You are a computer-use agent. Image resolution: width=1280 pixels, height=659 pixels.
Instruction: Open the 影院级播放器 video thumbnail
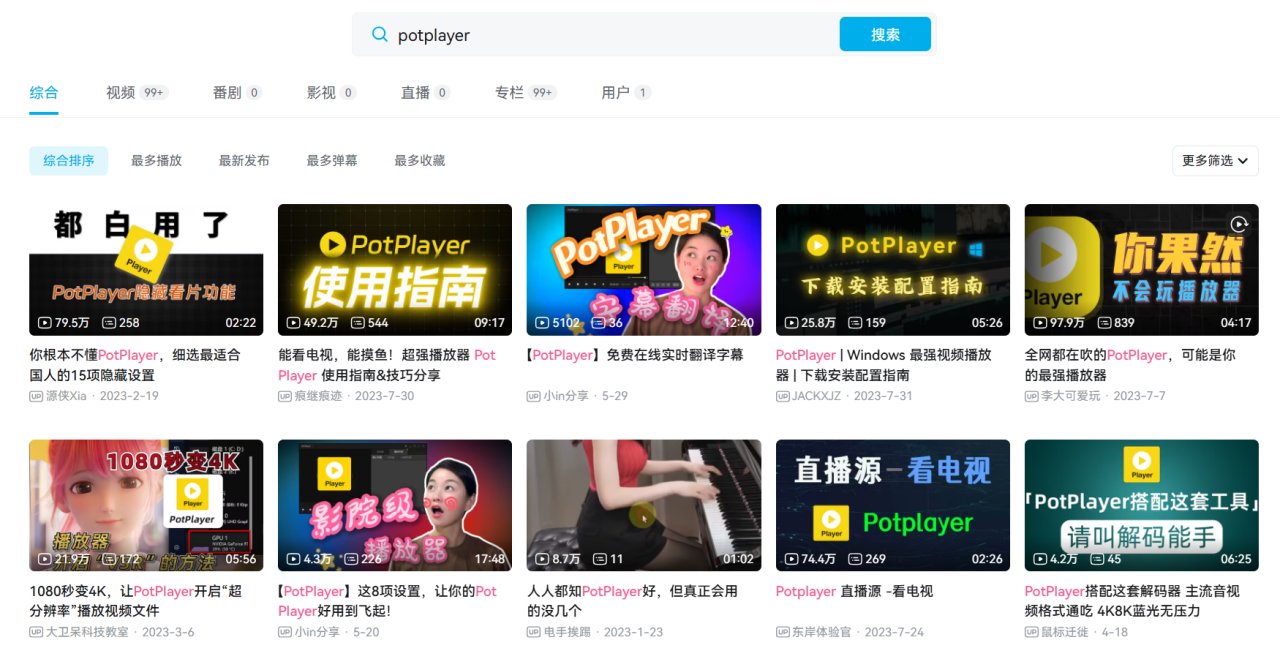395,506
